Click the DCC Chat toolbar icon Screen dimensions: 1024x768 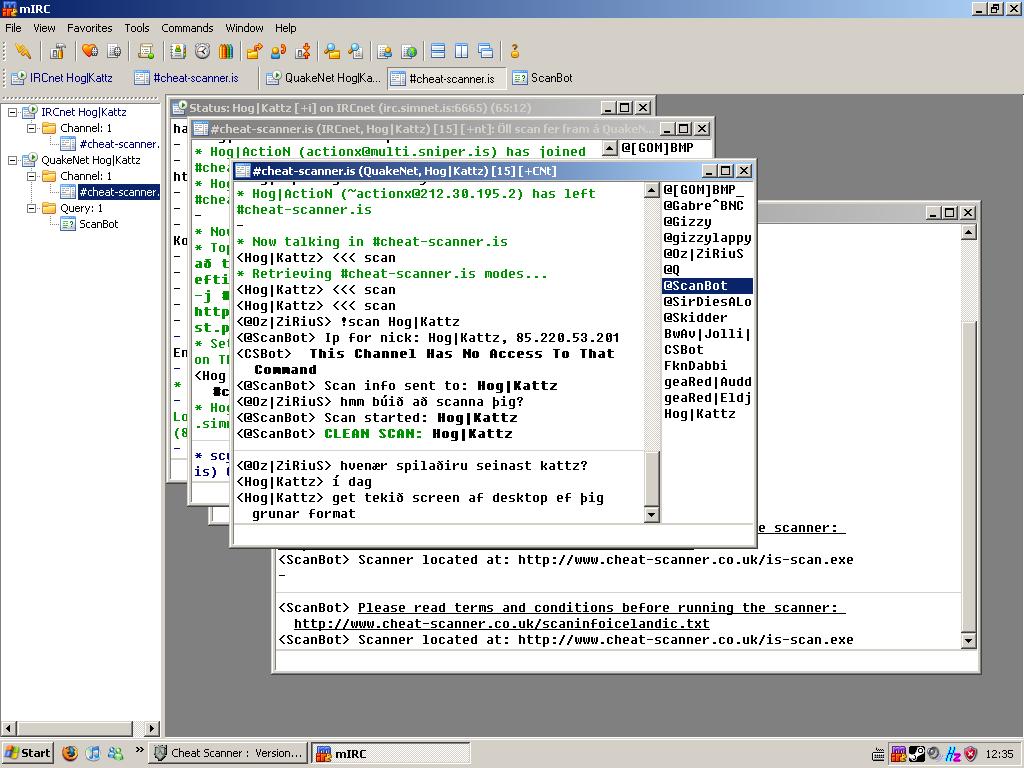(279, 51)
